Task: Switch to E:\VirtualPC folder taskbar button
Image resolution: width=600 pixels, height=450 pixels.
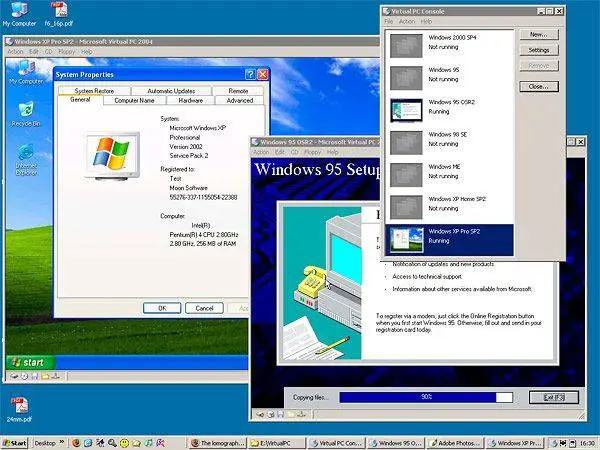Action: pyautogui.click(x=277, y=443)
